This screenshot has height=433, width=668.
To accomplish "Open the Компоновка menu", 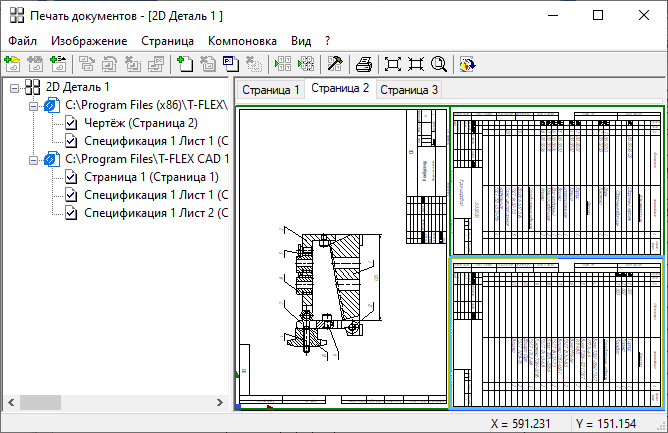I will pos(242,41).
